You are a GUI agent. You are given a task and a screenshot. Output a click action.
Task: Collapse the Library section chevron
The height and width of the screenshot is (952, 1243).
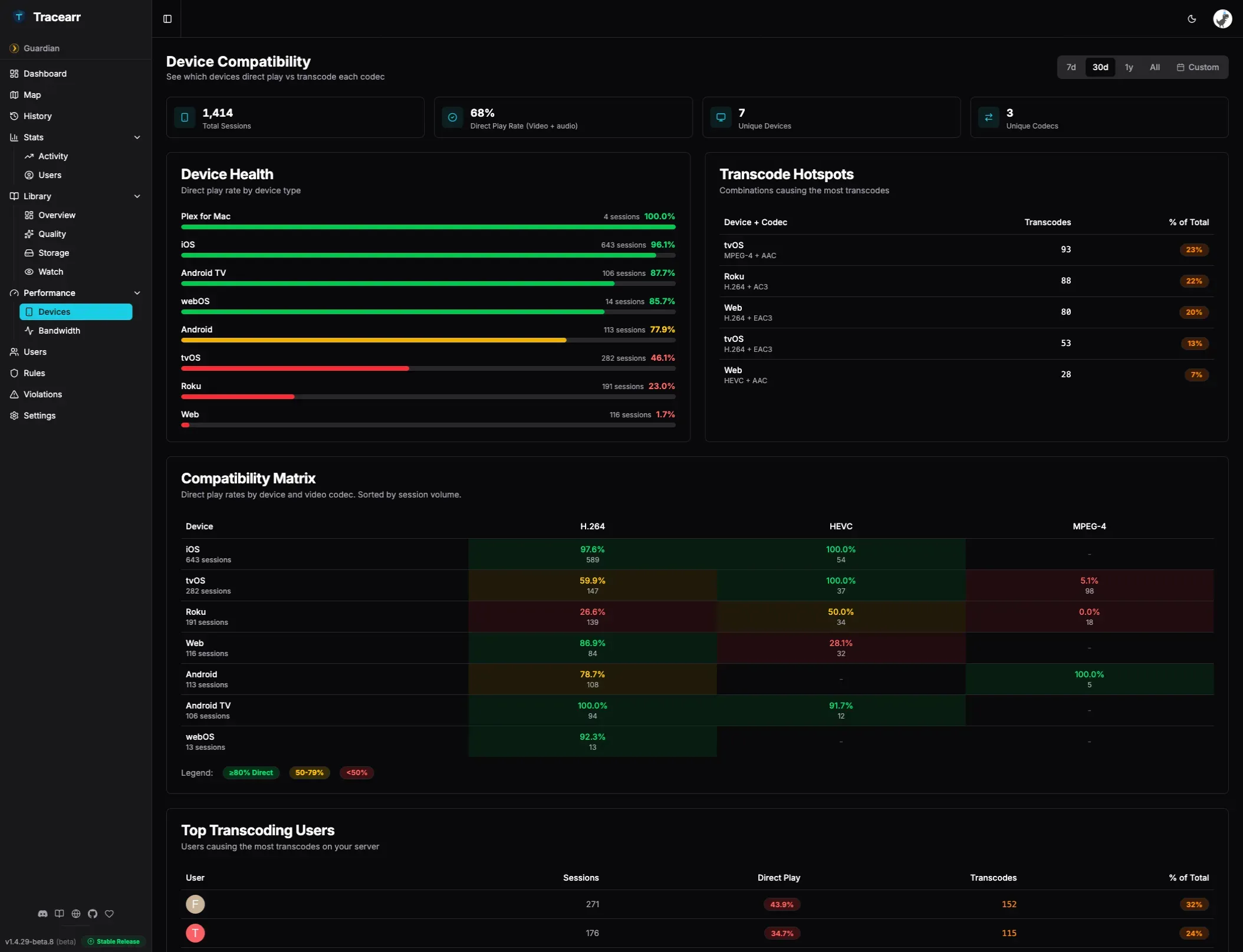pyautogui.click(x=137, y=196)
